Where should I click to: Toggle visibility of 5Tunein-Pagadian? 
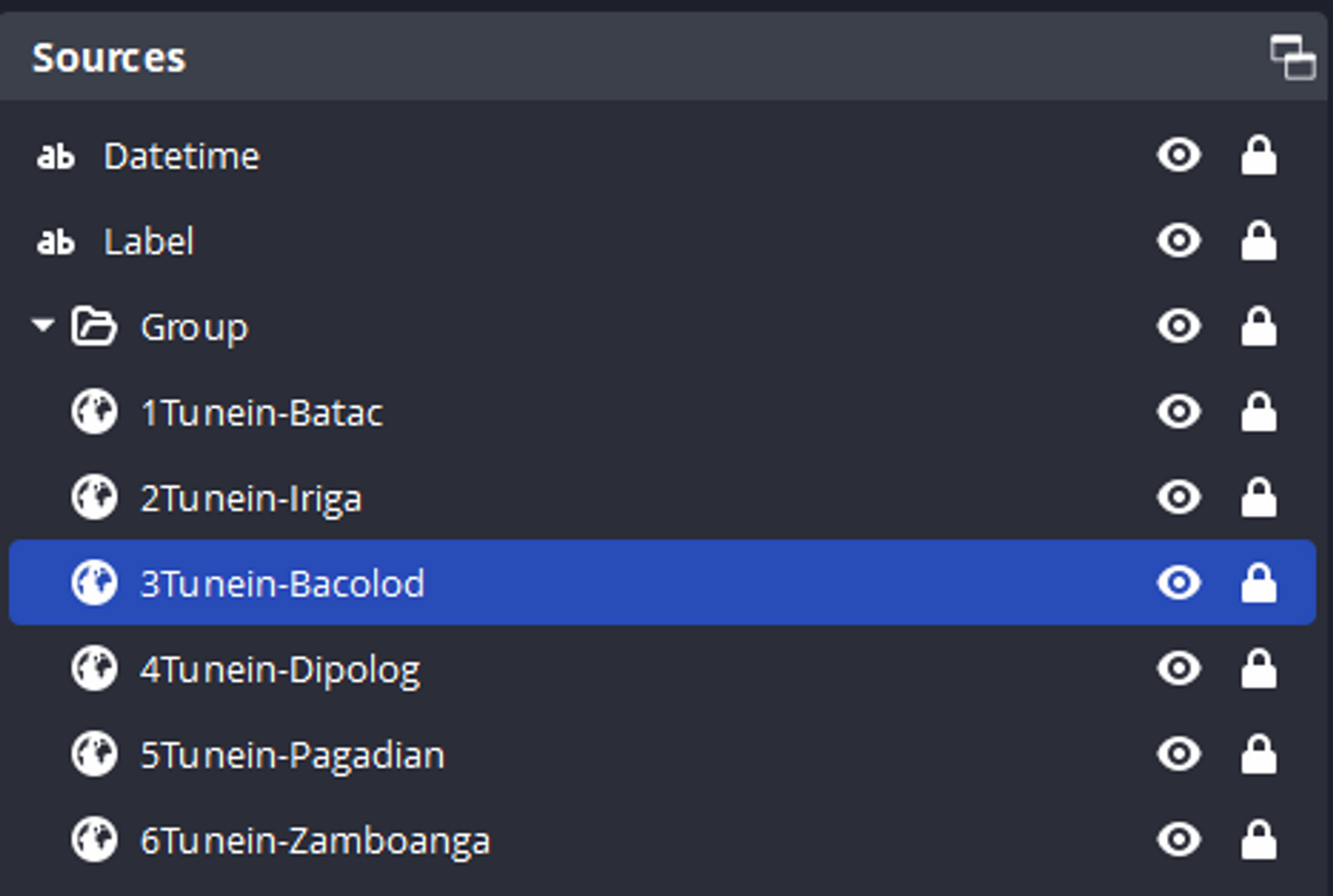tap(1179, 754)
